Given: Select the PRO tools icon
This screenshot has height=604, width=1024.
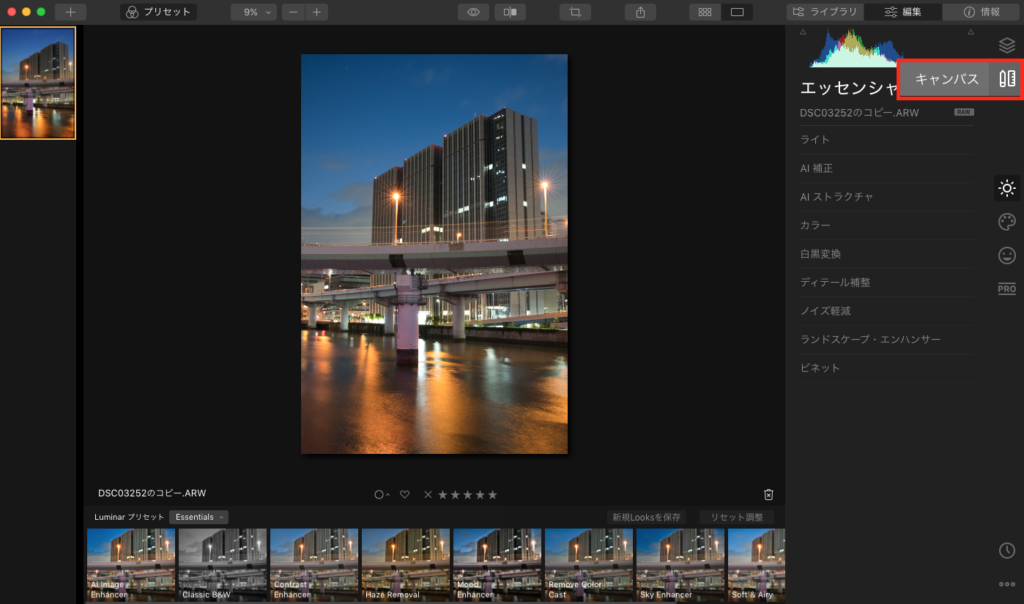Looking at the screenshot, I should (1006, 289).
